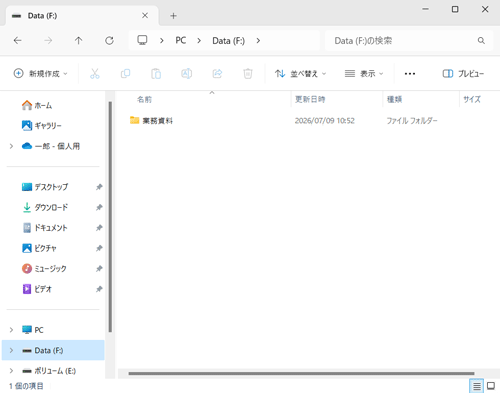Click the Copy icon in toolbar
The image size is (500, 393).
coord(125,73)
